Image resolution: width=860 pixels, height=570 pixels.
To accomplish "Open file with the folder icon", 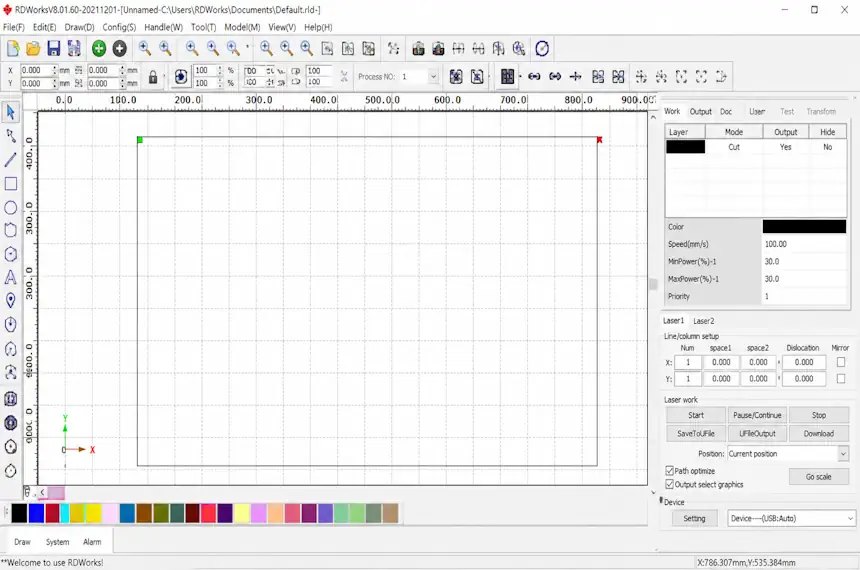I will [33, 49].
